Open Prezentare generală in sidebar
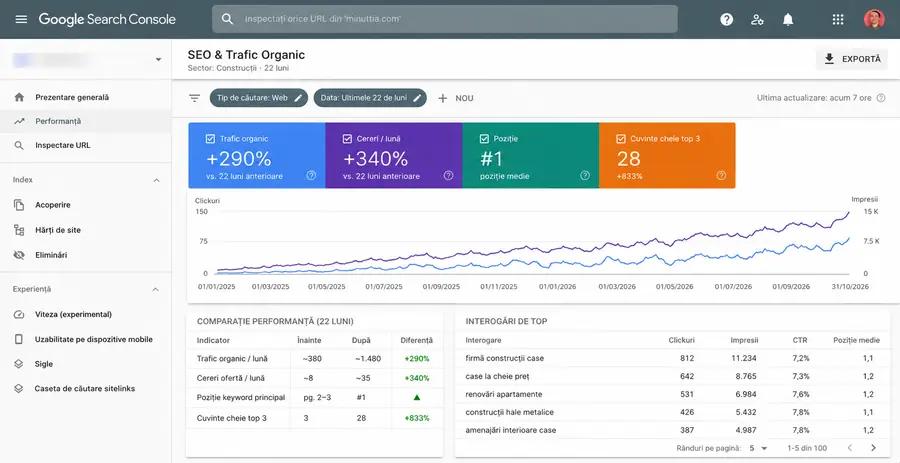Screen dimensions: 900x463 pos(86,97)
